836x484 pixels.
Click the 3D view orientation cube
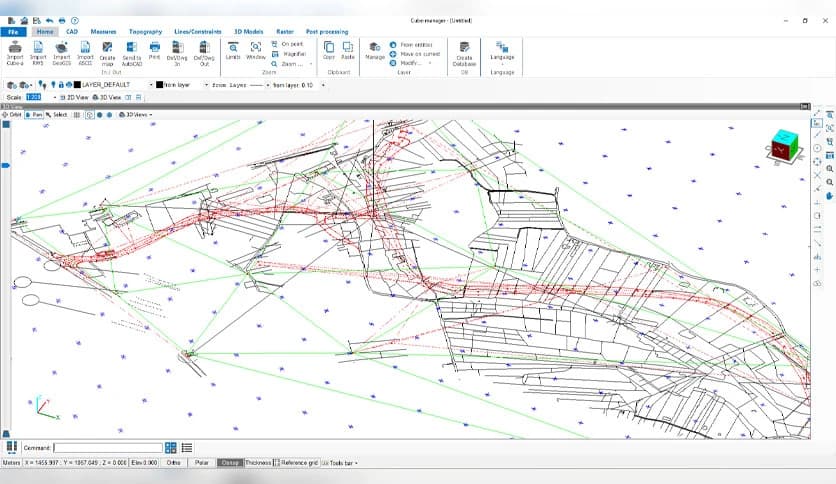[785, 146]
